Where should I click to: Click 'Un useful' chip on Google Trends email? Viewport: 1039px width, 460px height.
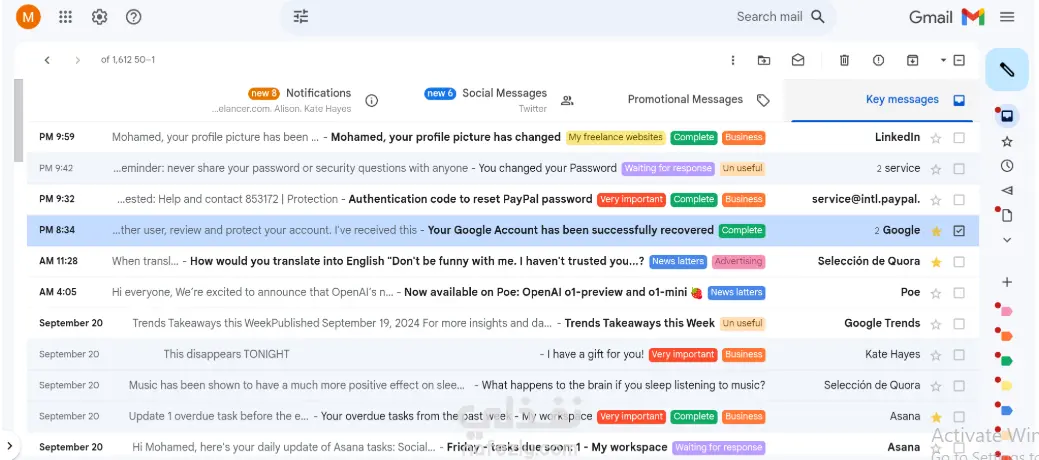tap(742, 323)
